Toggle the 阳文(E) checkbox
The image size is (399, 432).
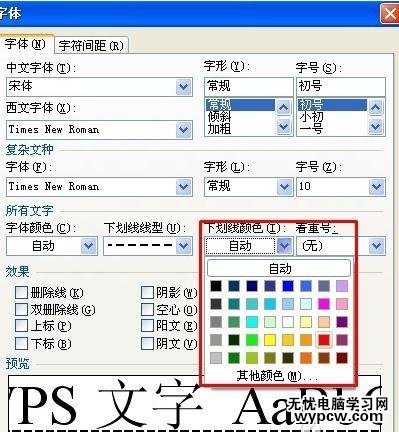[147, 326]
